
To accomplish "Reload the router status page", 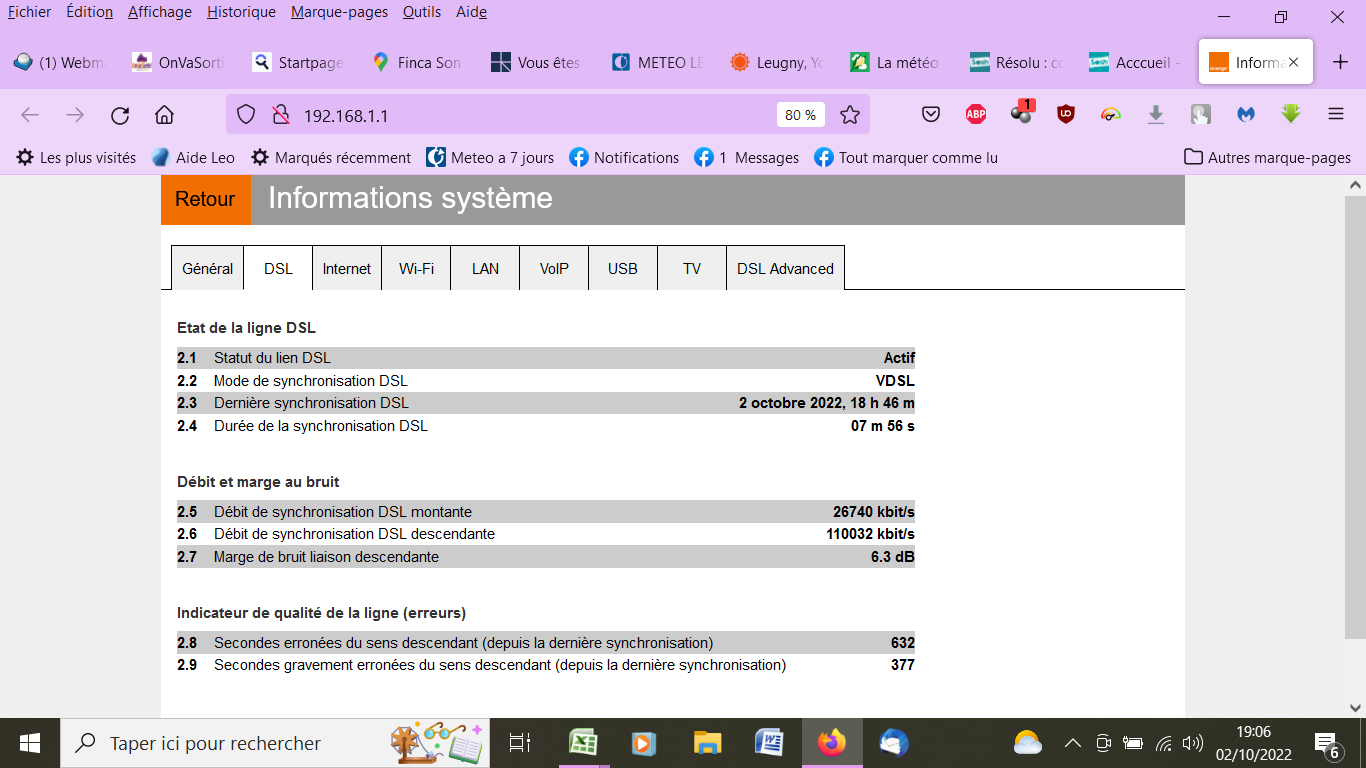I will pyautogui.click(x=120, y=115).
